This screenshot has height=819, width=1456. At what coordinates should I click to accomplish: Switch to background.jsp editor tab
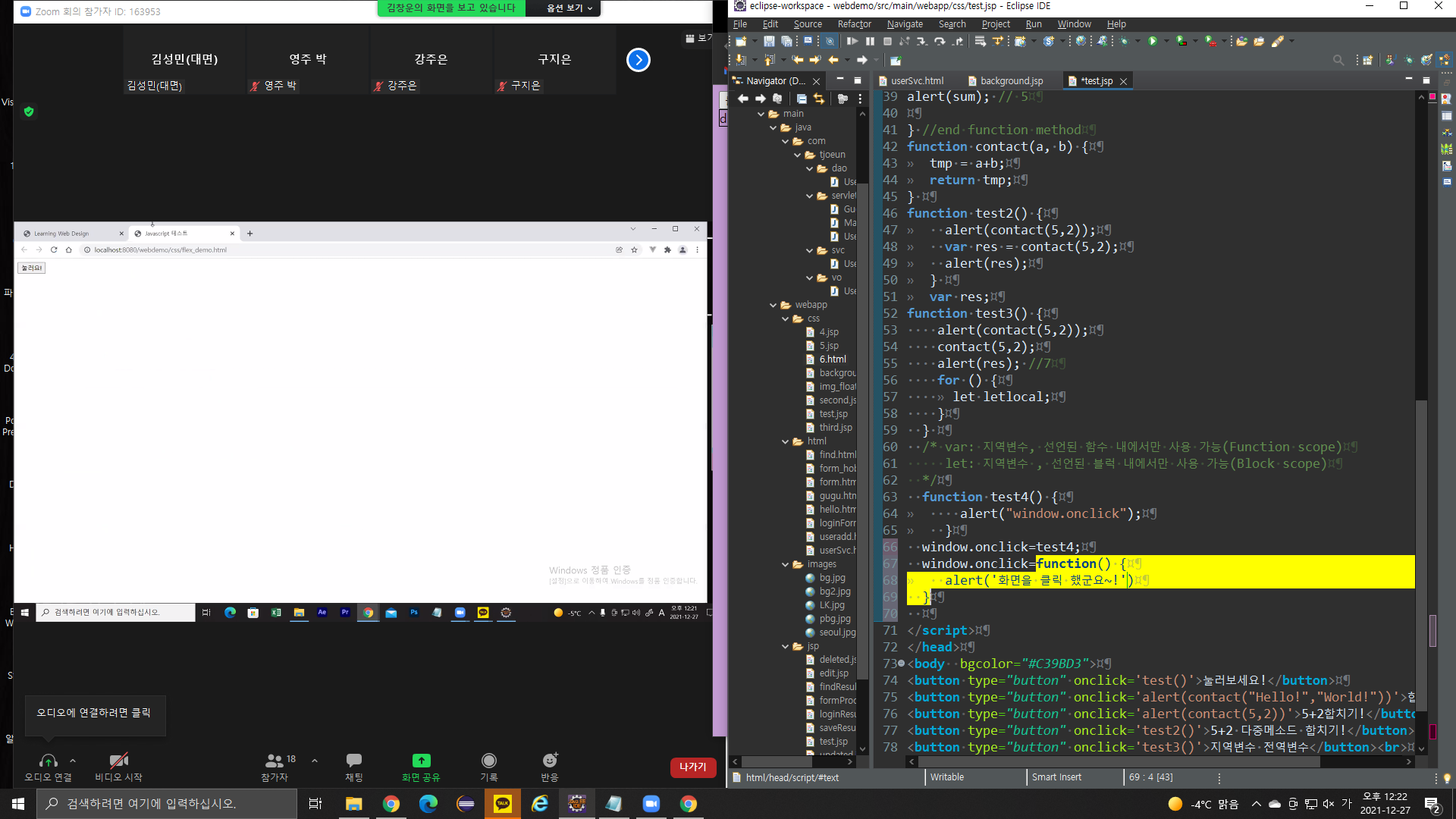[x=1011, y=81]
